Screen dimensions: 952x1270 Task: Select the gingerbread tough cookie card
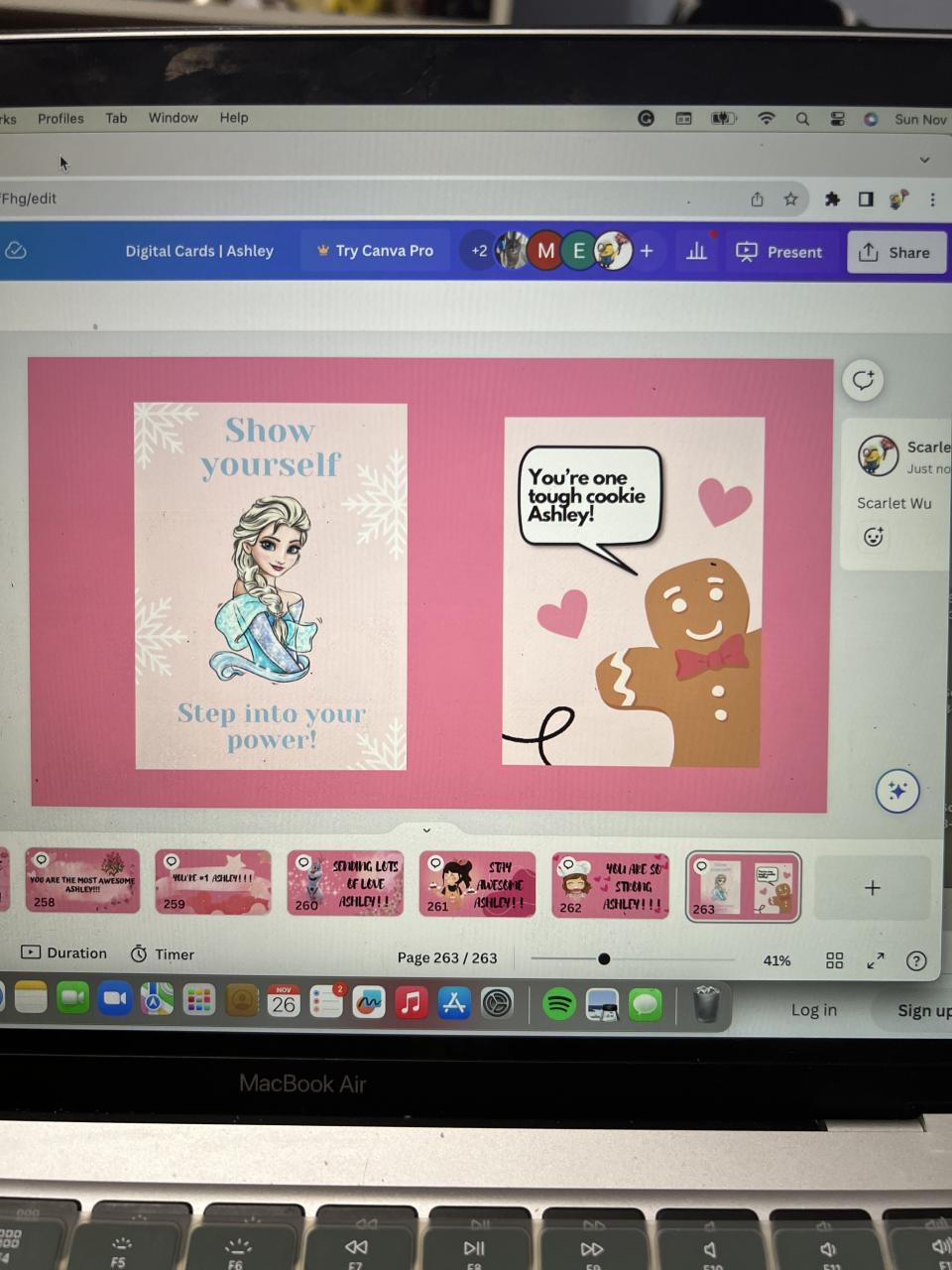coord(633,591)
